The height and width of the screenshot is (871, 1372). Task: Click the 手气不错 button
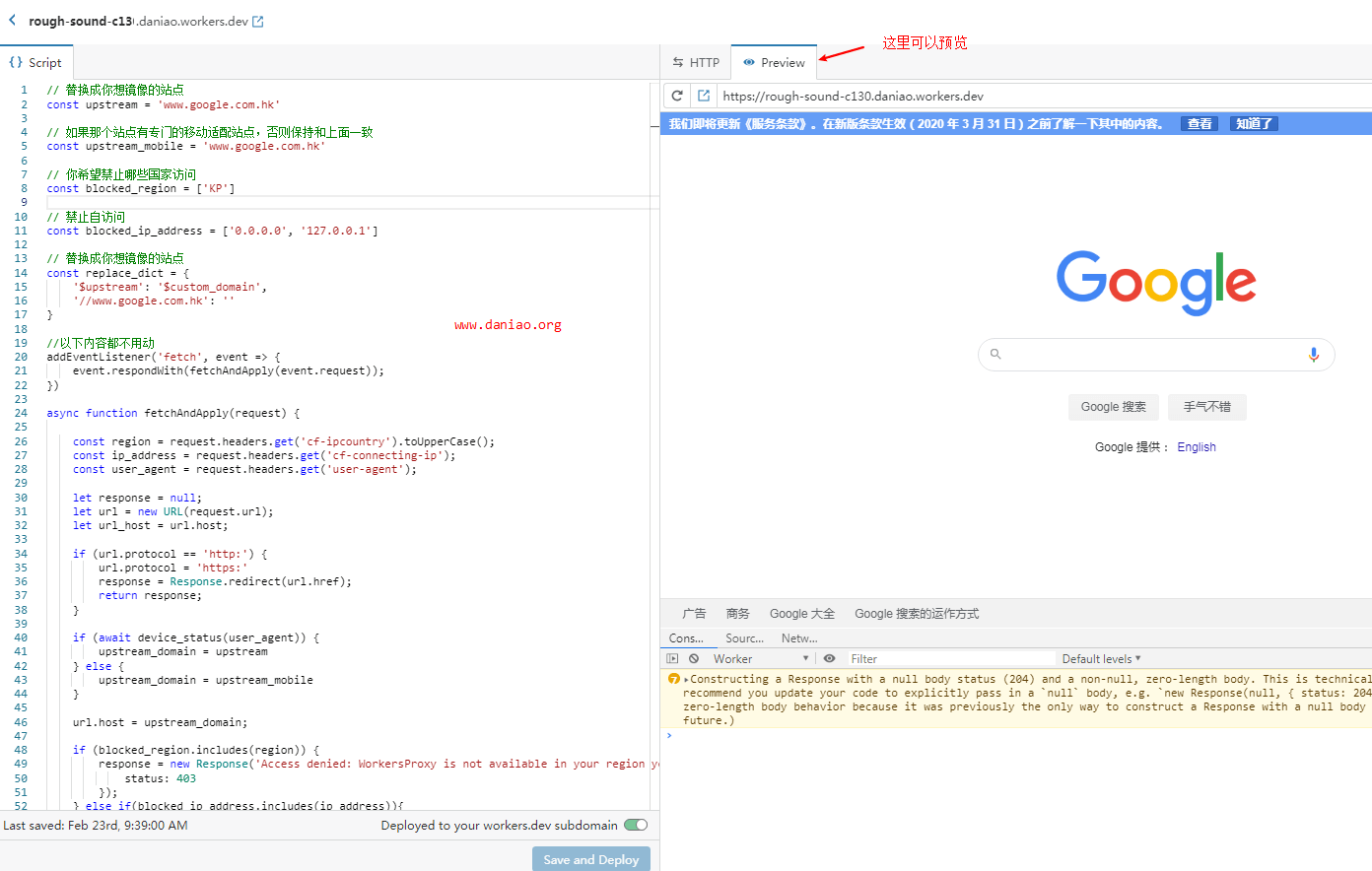1207,407
